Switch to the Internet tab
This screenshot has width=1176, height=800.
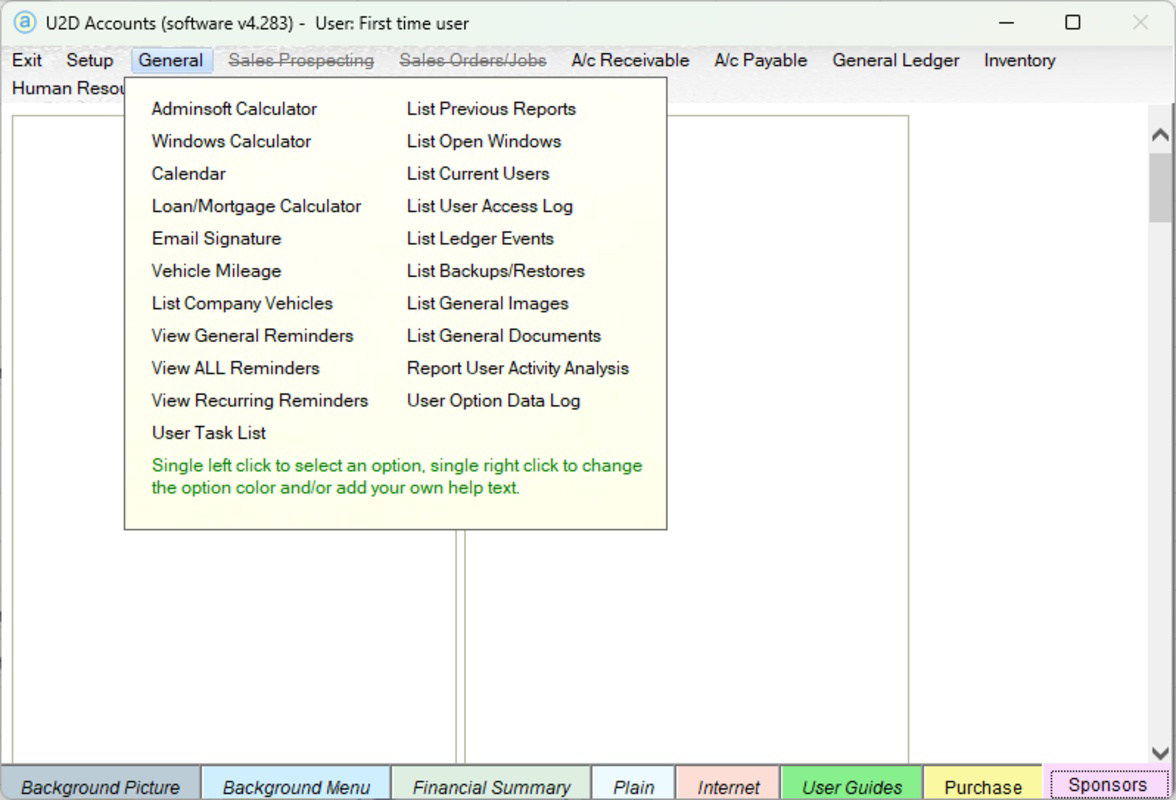[x=728, y=784]
